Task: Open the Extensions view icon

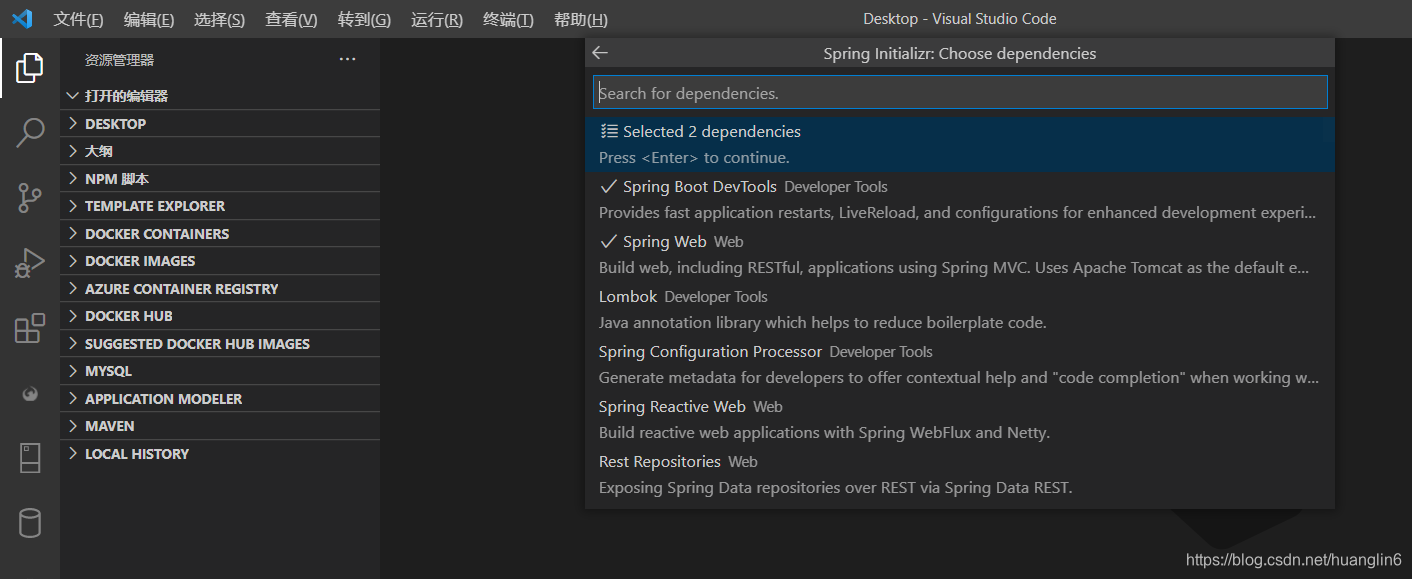Action: tap(30, 328)
